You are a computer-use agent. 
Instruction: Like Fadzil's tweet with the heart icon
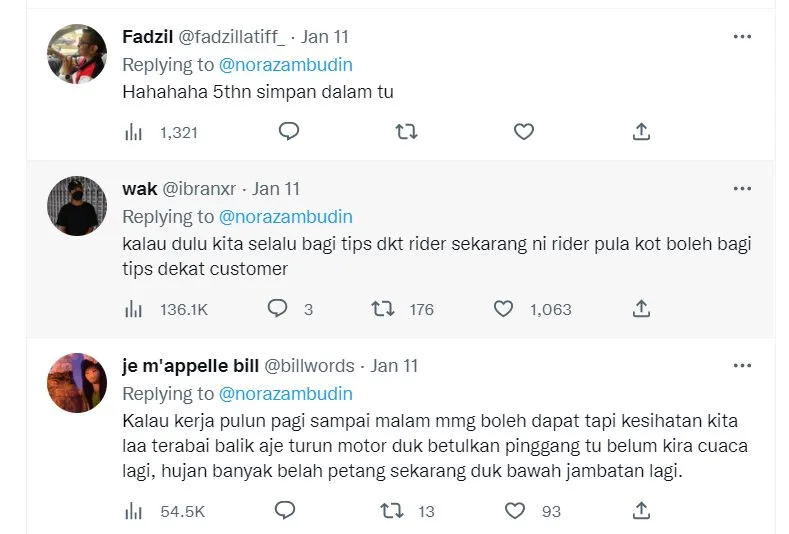click(523, 132)
